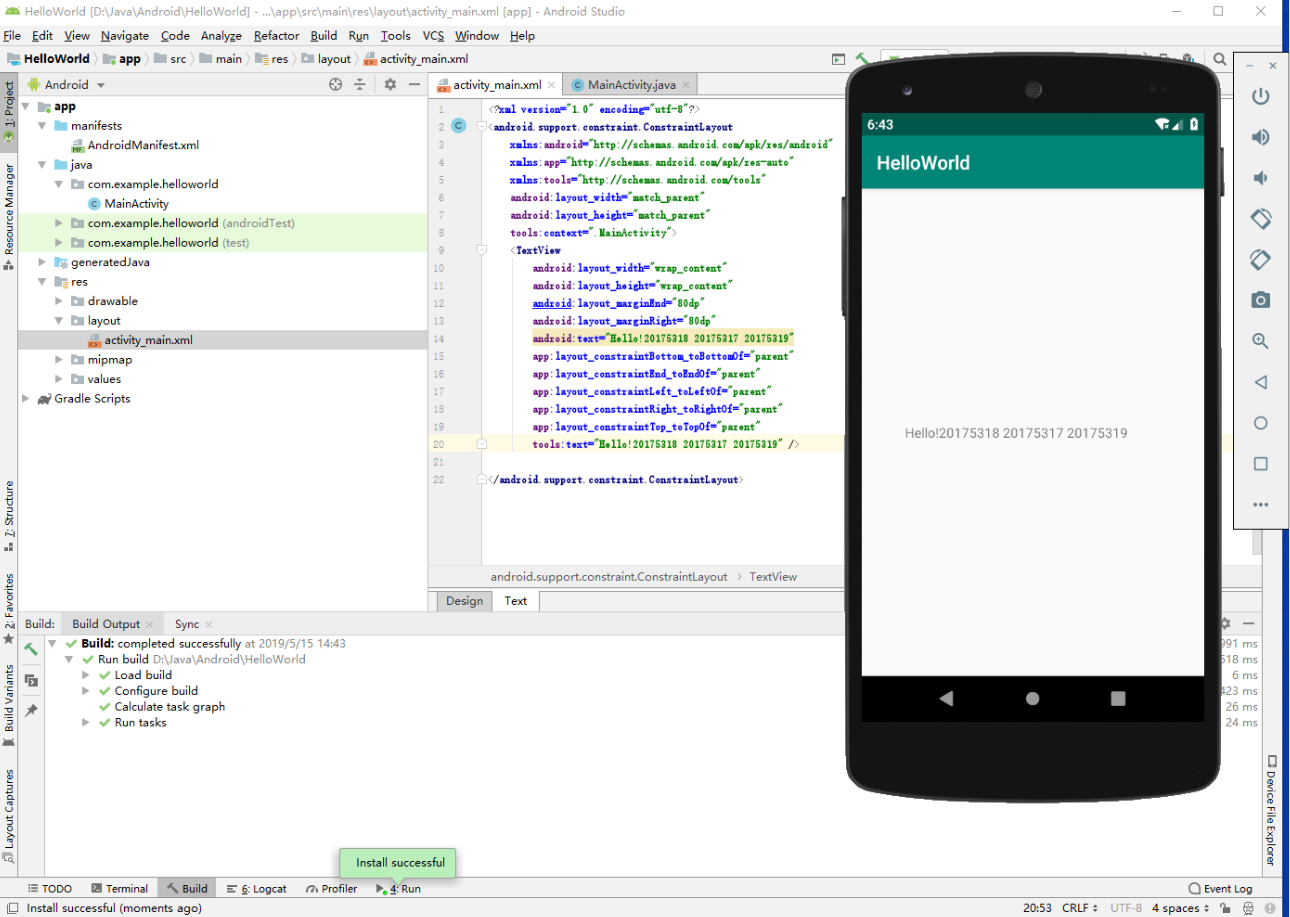The height and width of the screenshot is (917, 1290).
Task: Click emulator toolbar Home circle
Action: pyautogui.click(x=1261, y=423)
